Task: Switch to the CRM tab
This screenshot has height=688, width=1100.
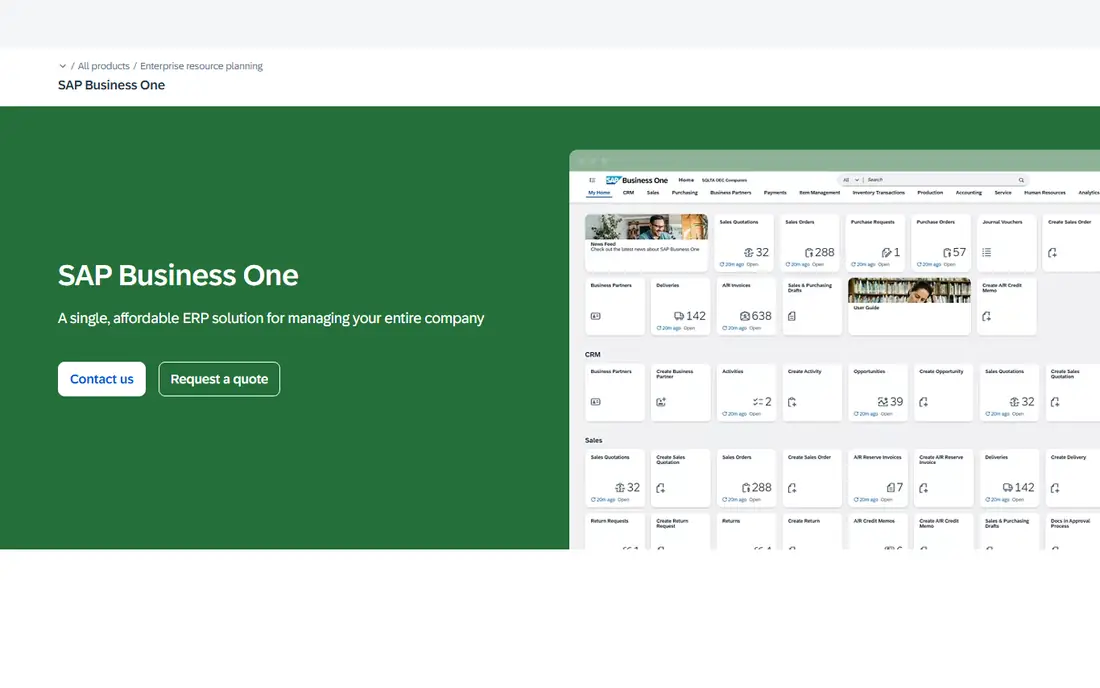Action: (x=629, y=192)
